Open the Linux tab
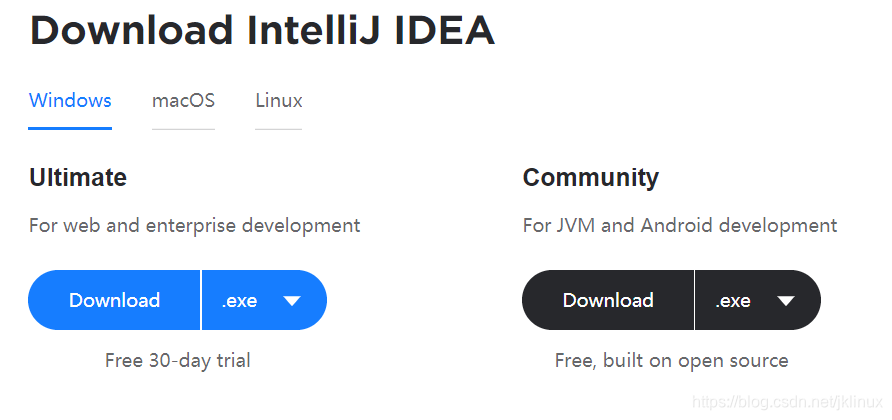 point(279,101)
